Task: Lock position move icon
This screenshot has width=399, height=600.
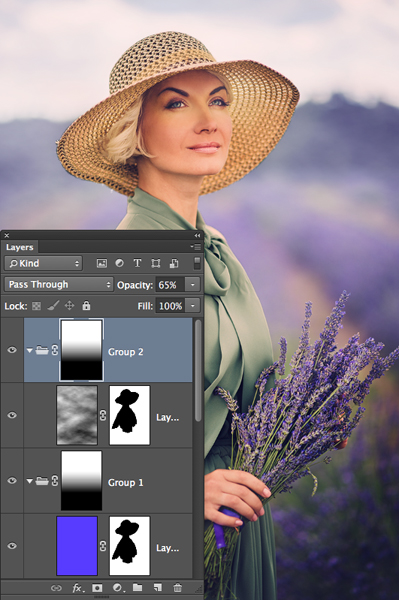Action: coord(69,306)
